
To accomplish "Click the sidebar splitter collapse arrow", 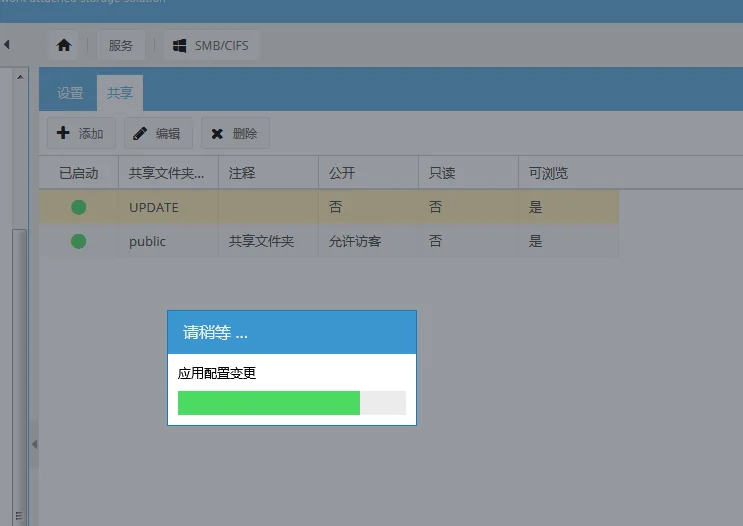I will [34, 444].
